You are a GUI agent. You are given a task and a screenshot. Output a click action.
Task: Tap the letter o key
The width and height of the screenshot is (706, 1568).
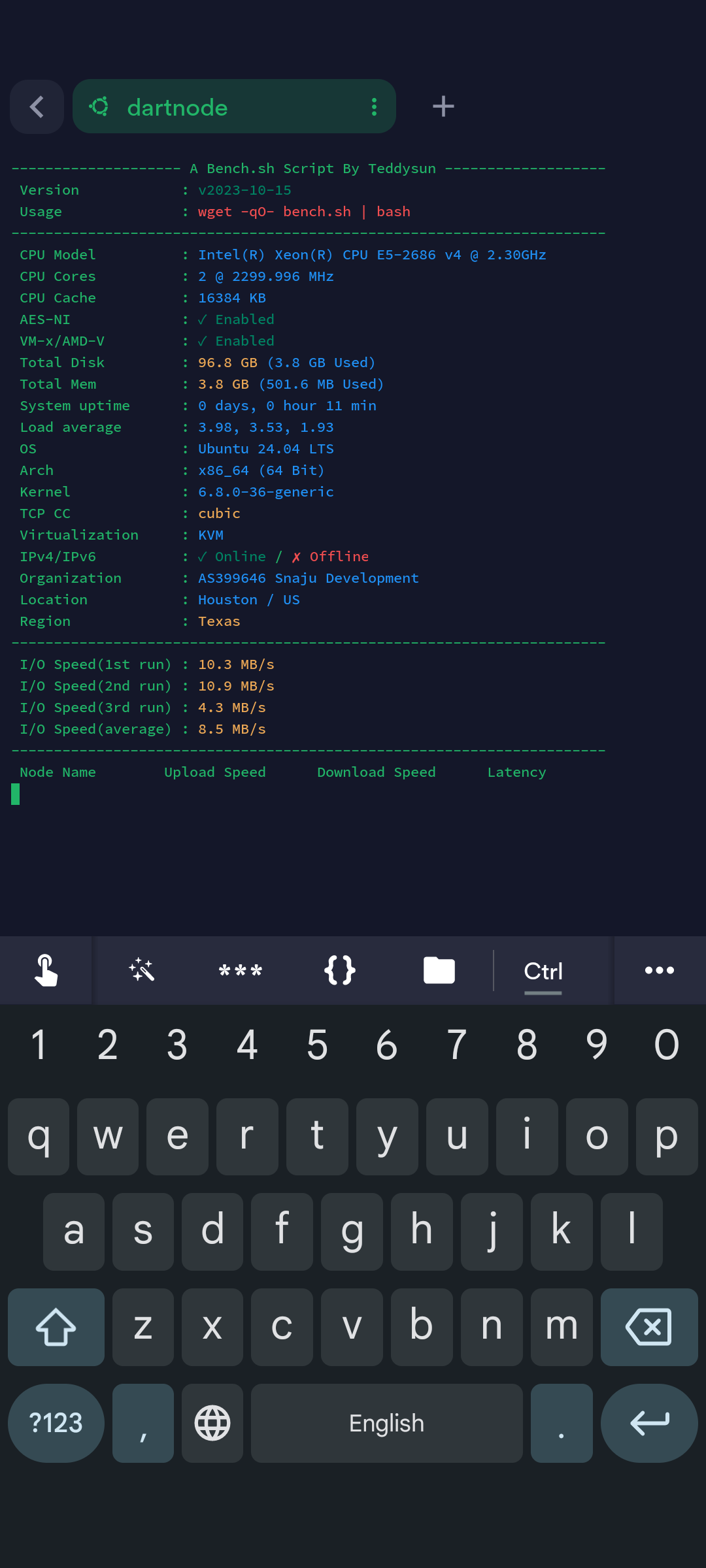(597, 1137)
